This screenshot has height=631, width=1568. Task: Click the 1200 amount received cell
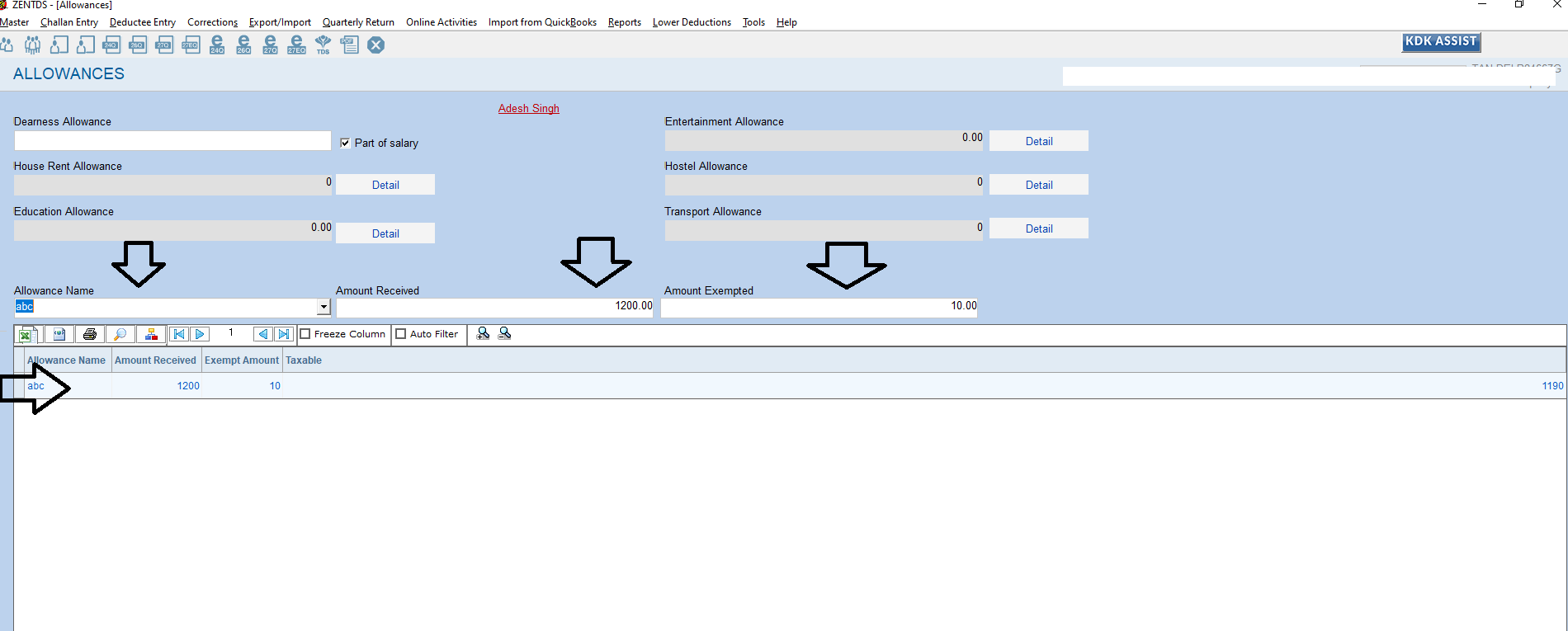(x=156, y=386)
